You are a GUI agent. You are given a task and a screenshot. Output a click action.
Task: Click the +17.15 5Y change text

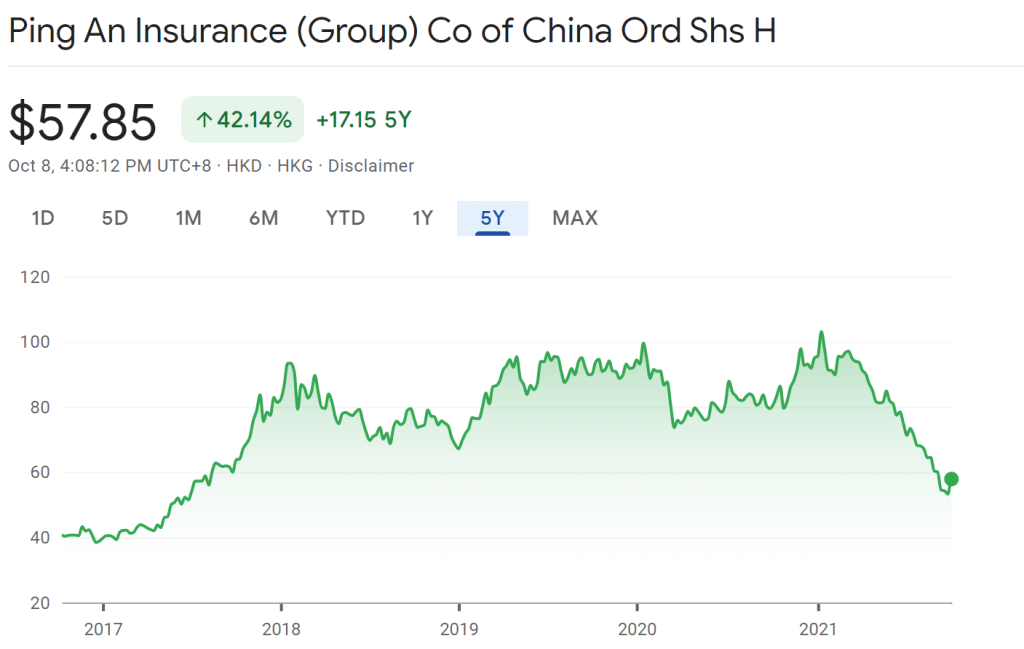click(x=363, y=120)
